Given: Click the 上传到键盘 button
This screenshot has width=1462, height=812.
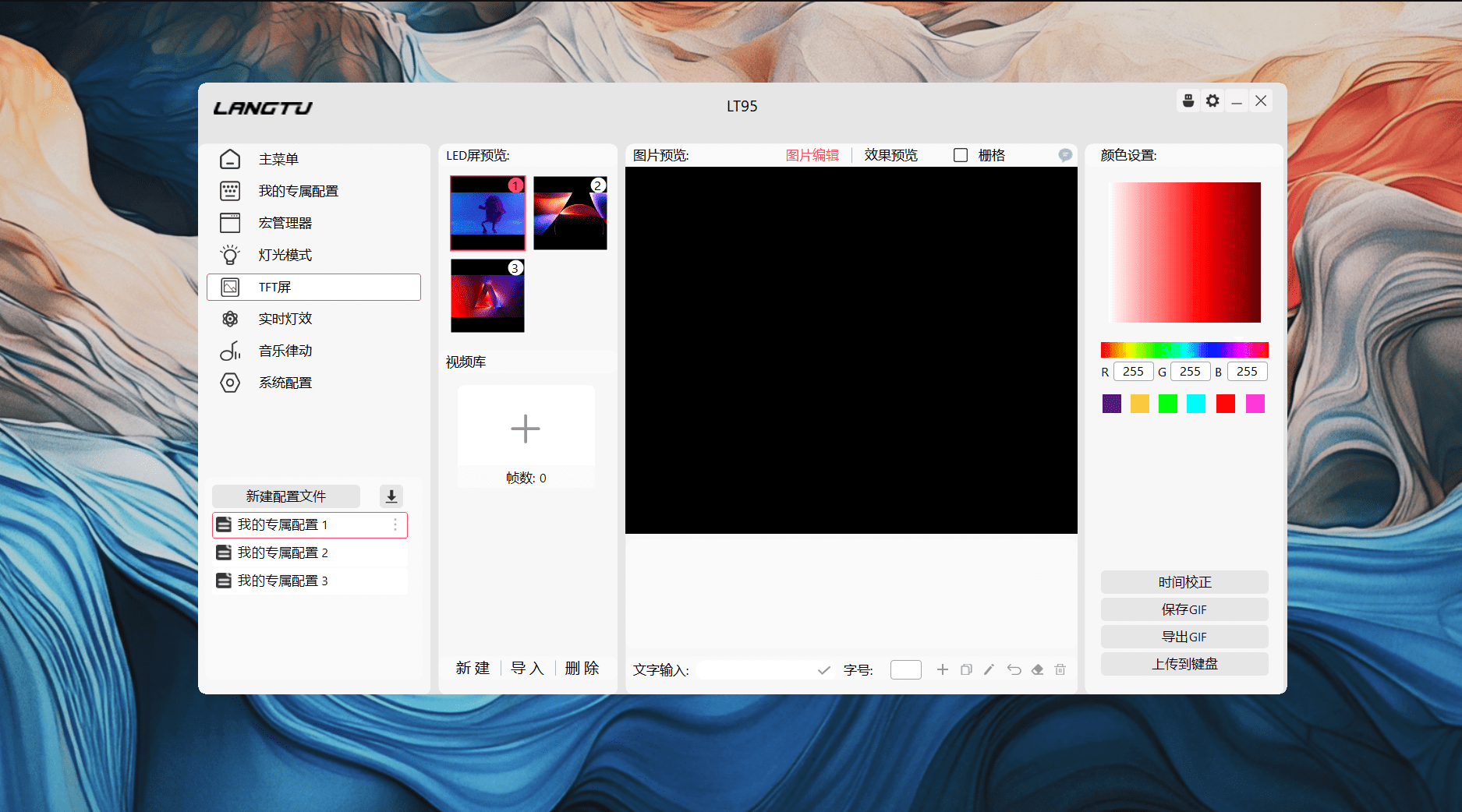Looking at the screenshot, I should tap(1184, 664).
